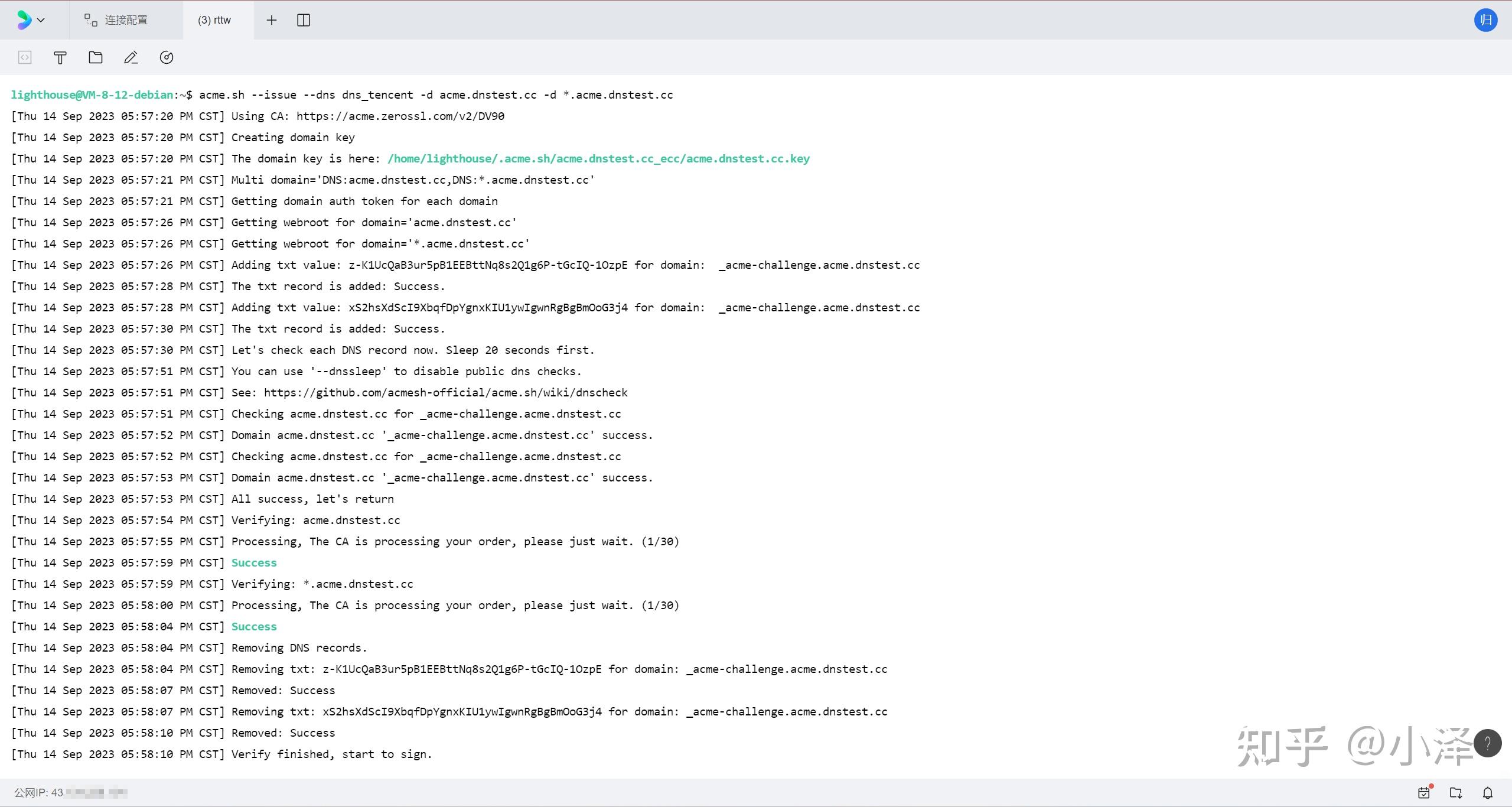Add a new tab with plus icon
The width and height of the screenshot is (1512, 807).
pyautogui.click(x=272, y=20)
